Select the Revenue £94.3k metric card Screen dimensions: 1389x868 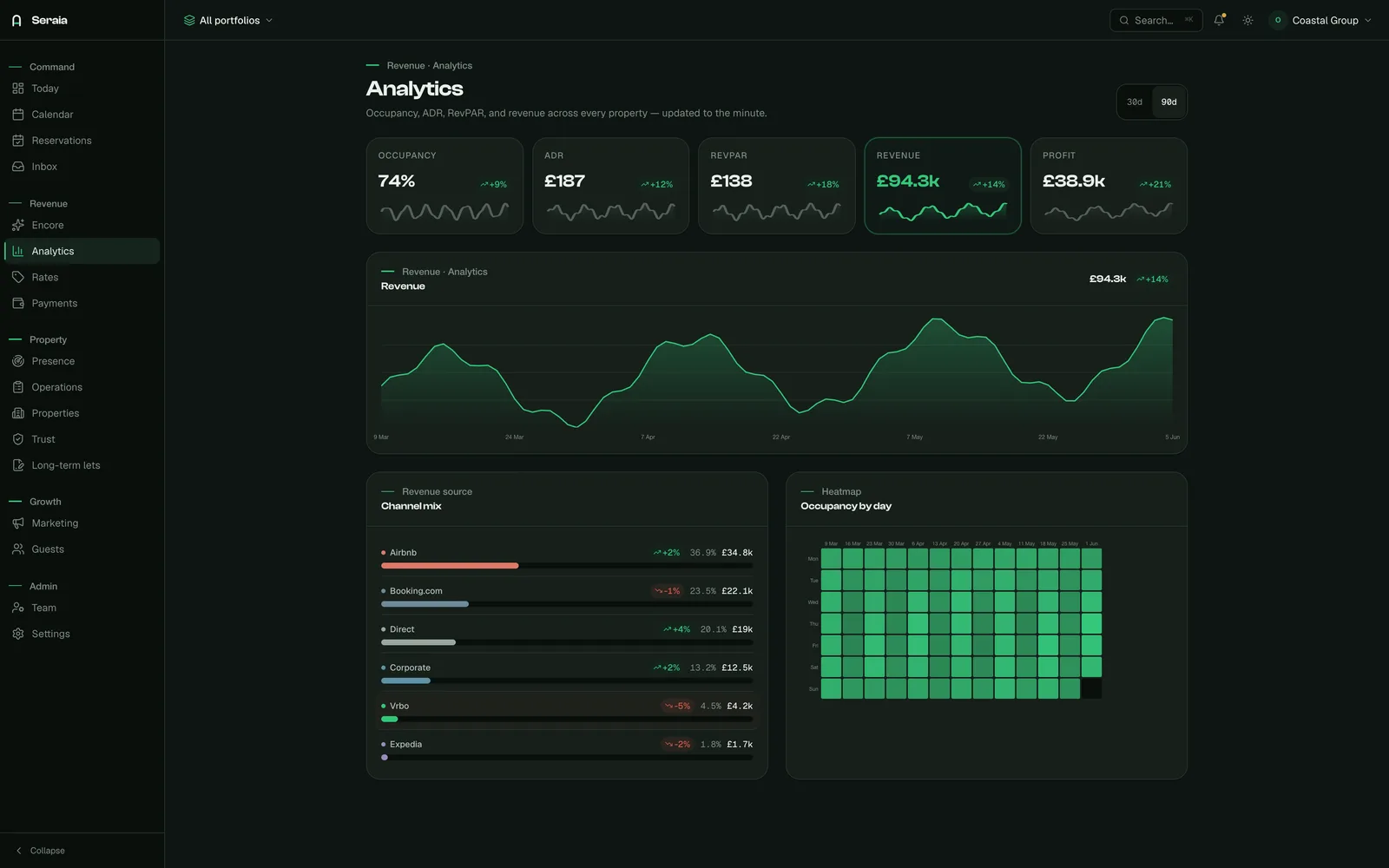point(943,186)
